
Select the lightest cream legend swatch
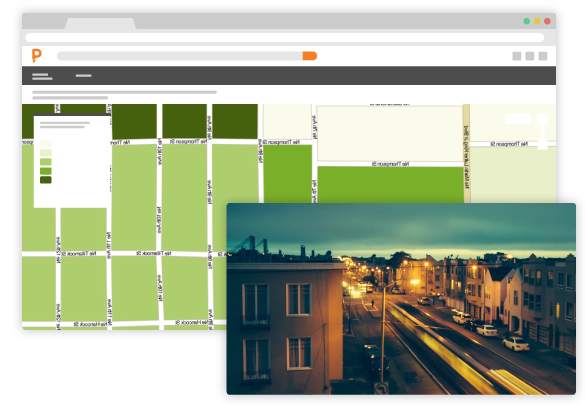[46, 144]
